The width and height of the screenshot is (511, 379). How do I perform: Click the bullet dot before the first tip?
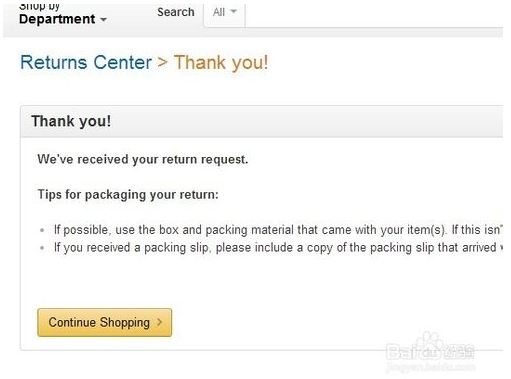click(42, 230)
